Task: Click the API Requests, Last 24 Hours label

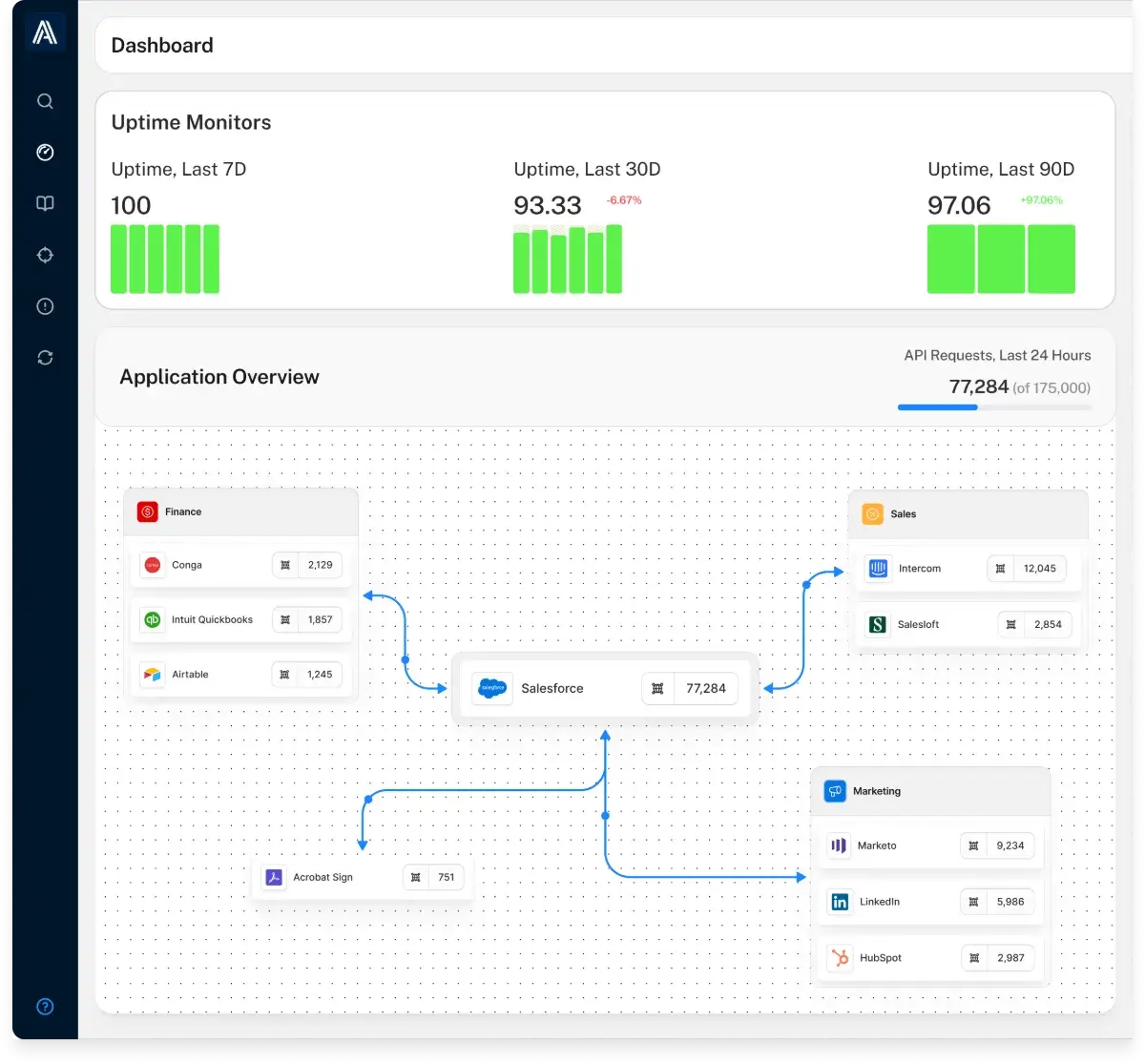Action: pyautogui.click(x=998, y=355)
